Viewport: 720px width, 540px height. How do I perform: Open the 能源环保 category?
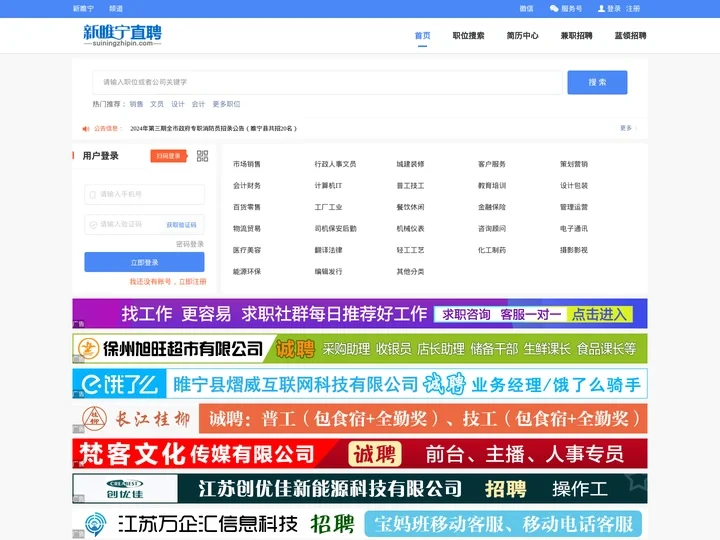(x=247, y=271)
